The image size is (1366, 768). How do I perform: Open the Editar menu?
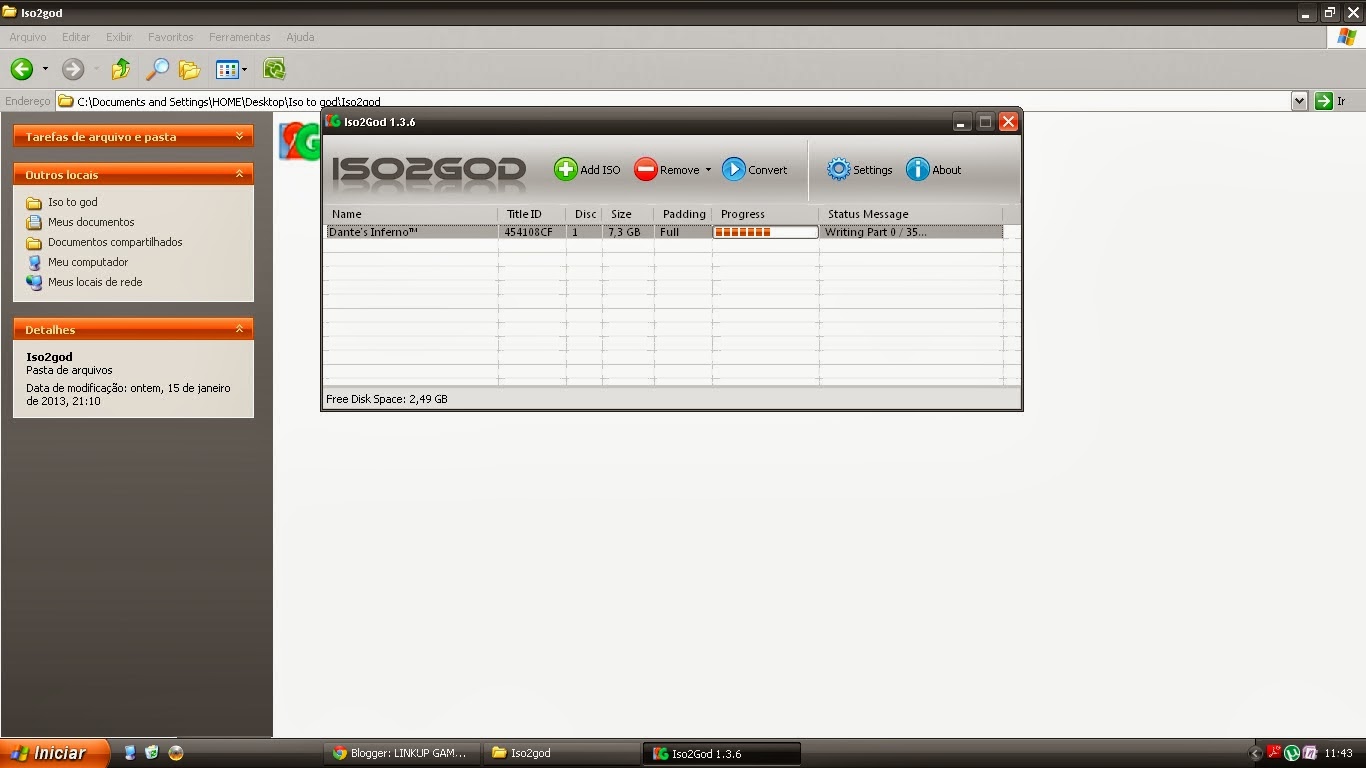click(x=76, y=37)
